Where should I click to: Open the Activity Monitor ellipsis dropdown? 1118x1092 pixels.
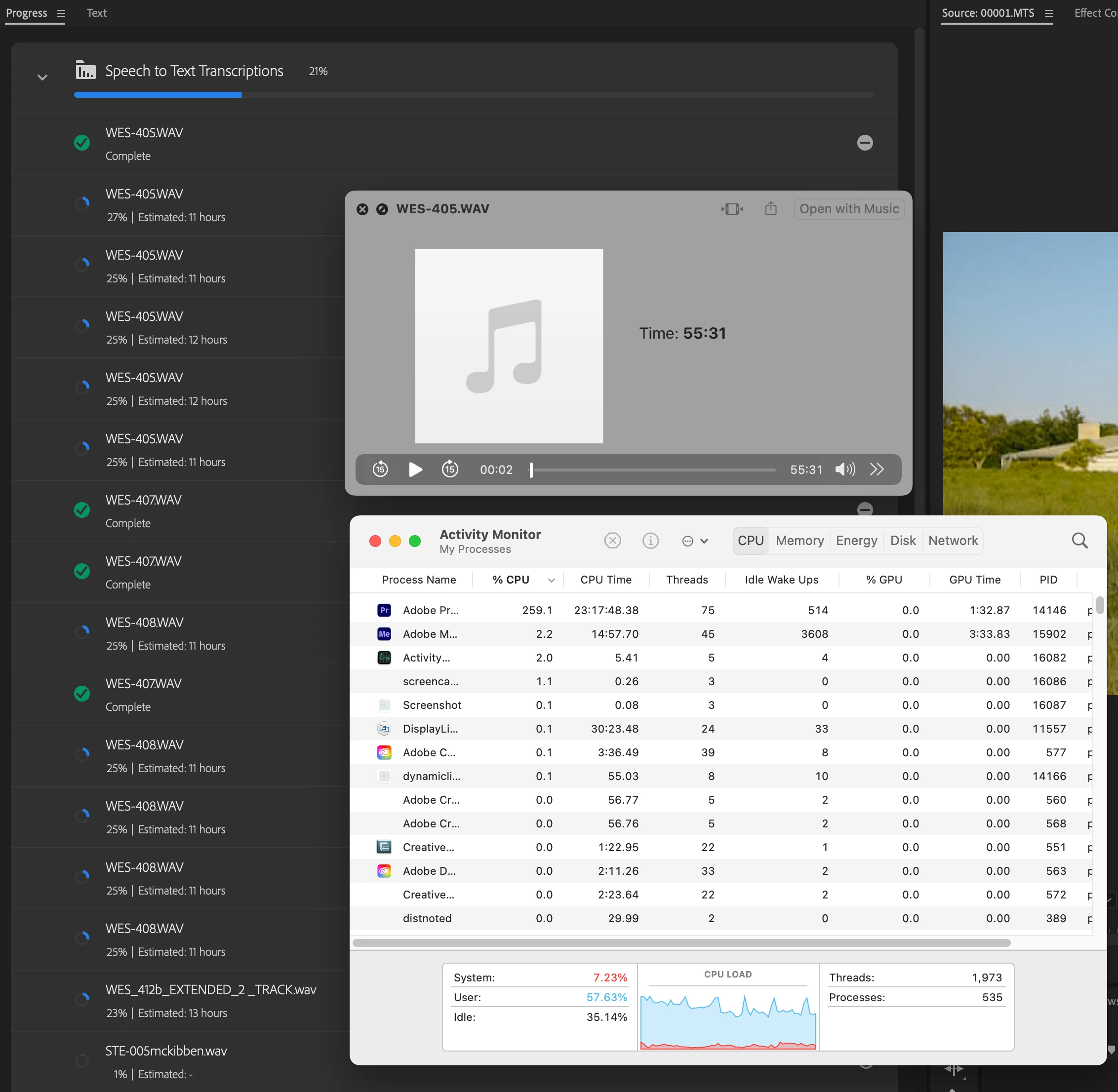pos(695,541)
